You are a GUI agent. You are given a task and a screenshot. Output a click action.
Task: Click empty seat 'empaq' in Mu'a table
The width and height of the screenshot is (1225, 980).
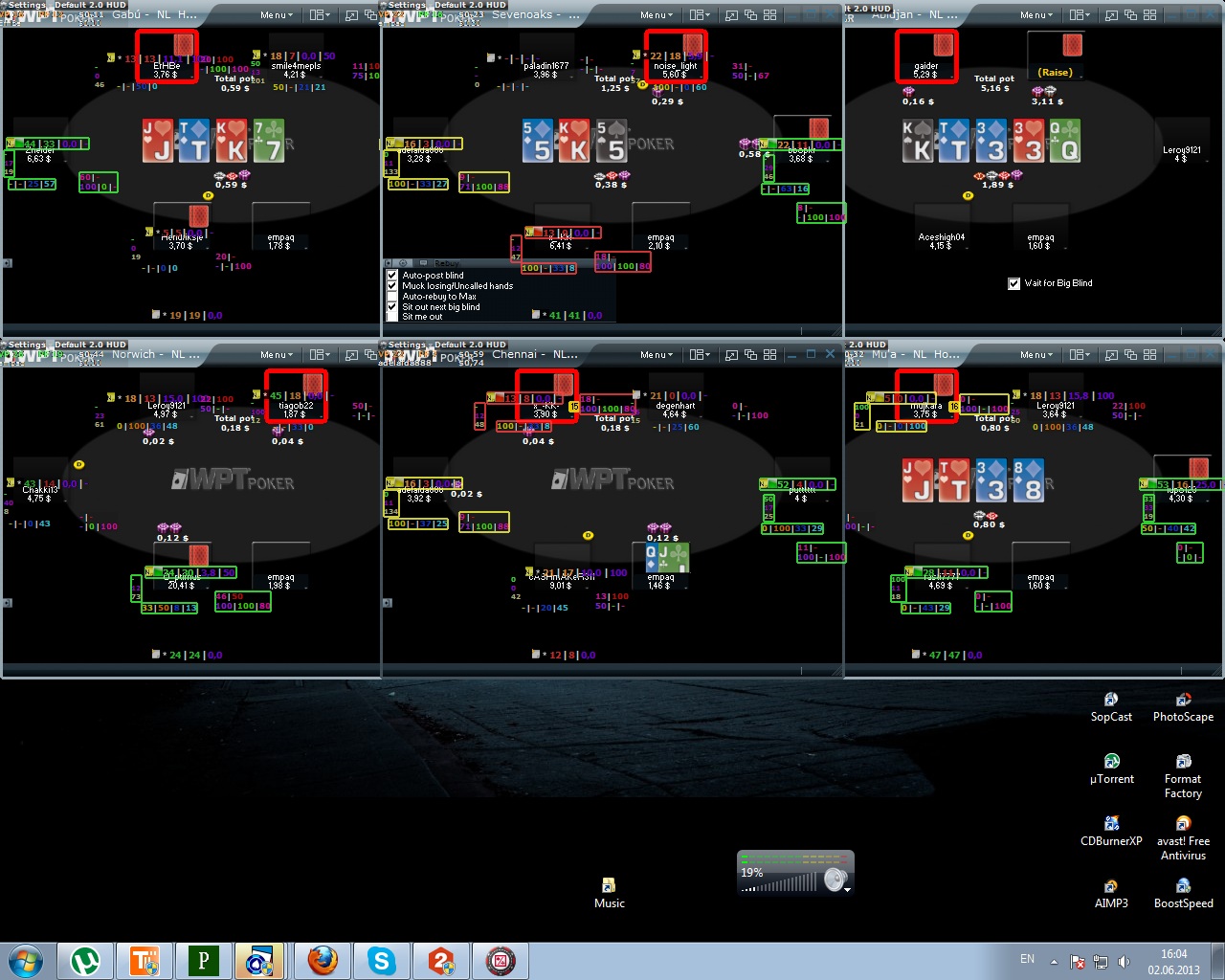(x=1040, y=566)
